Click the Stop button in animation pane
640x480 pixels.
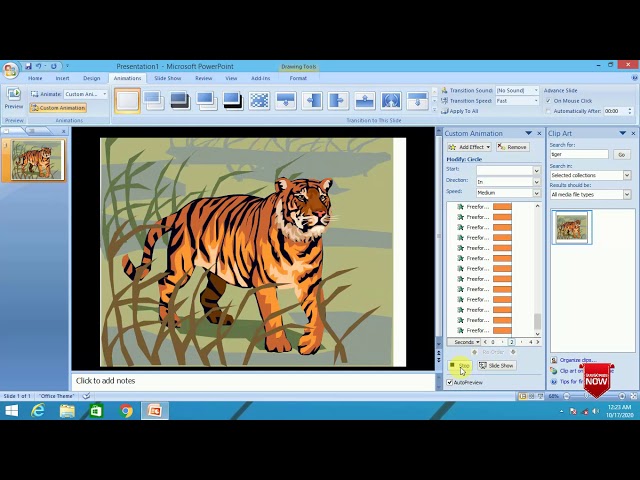(460, 365)
